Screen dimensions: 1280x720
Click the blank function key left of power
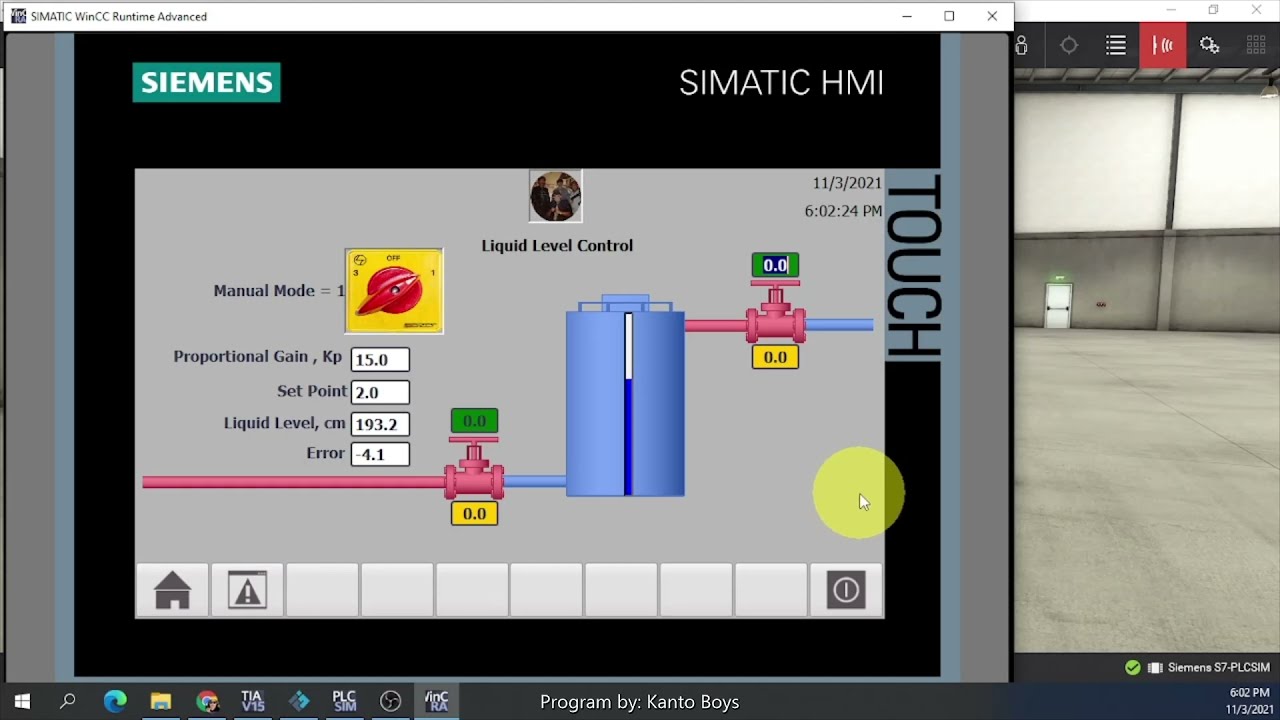(771, 590)
